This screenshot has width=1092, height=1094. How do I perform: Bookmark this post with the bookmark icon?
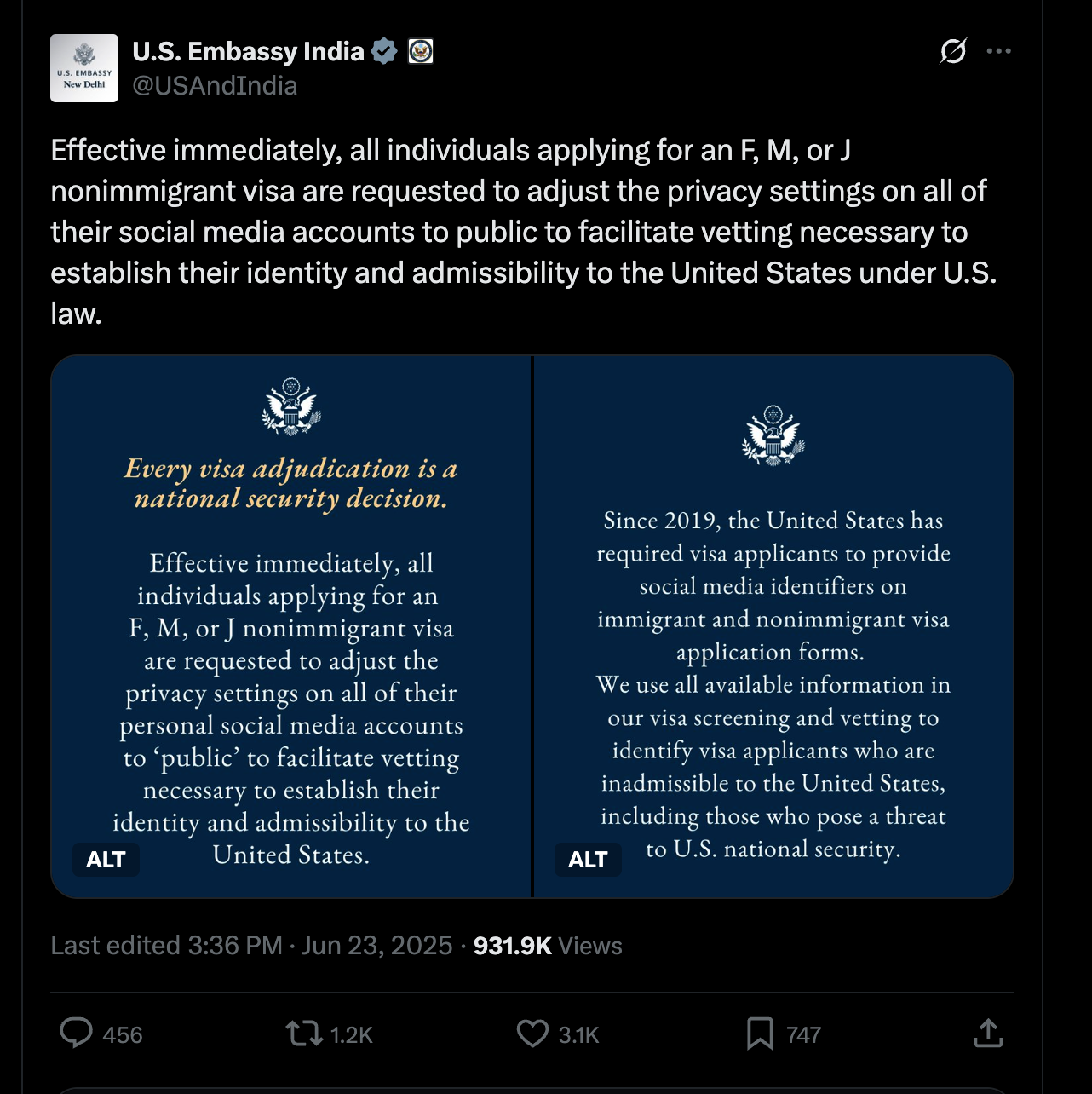[760, 1034]
